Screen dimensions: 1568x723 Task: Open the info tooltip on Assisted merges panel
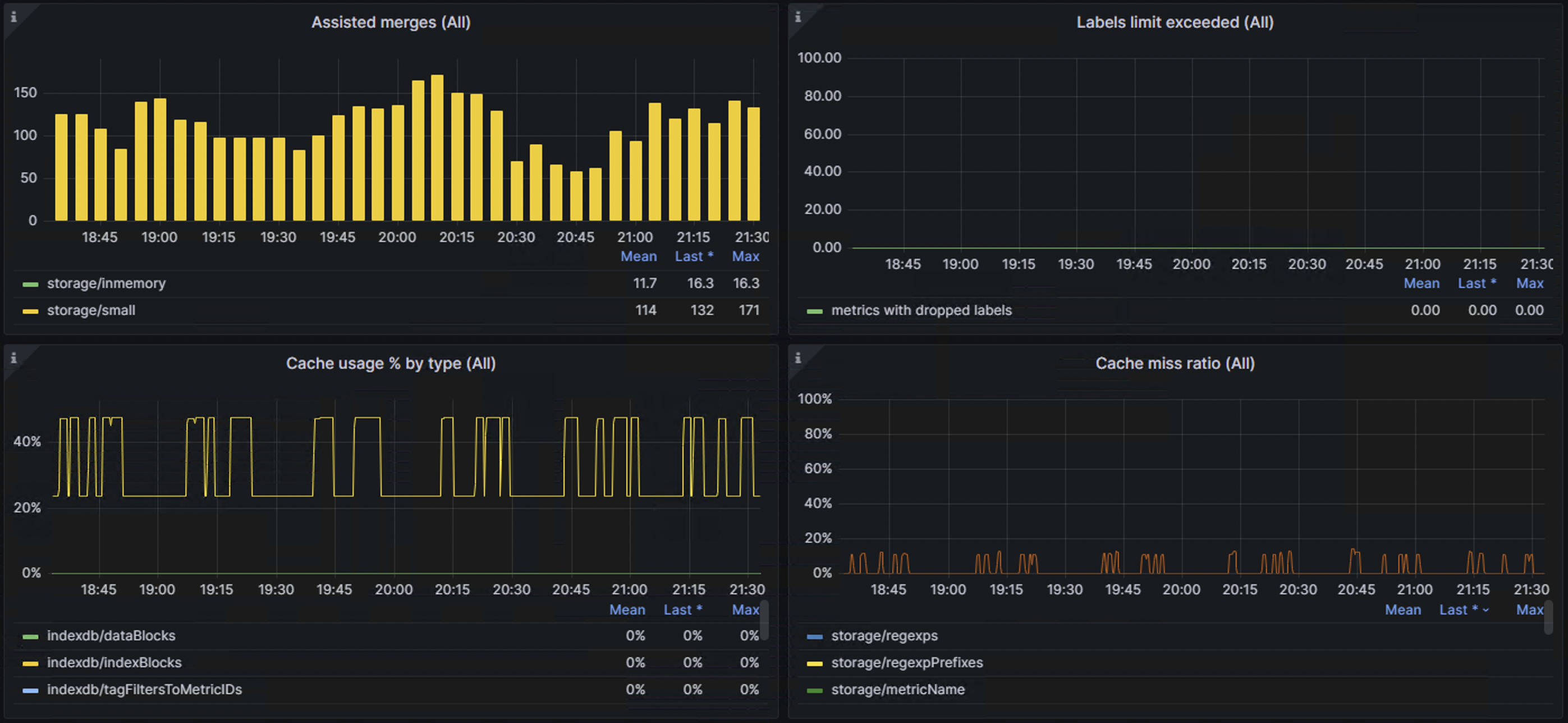13,15
